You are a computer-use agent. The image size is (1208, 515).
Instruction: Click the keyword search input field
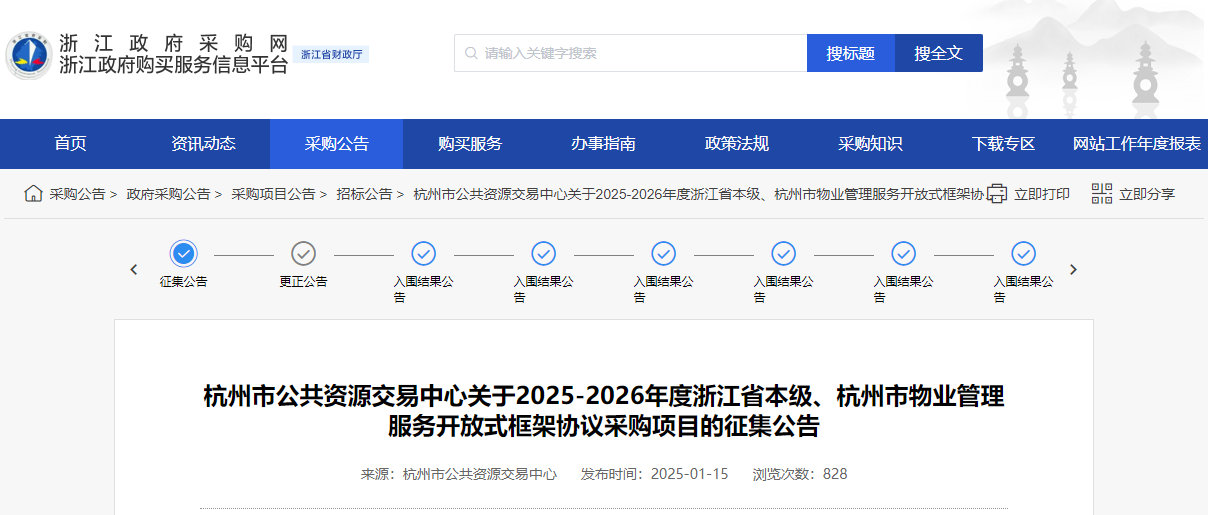pyautogui.click(x=640, y=53)
